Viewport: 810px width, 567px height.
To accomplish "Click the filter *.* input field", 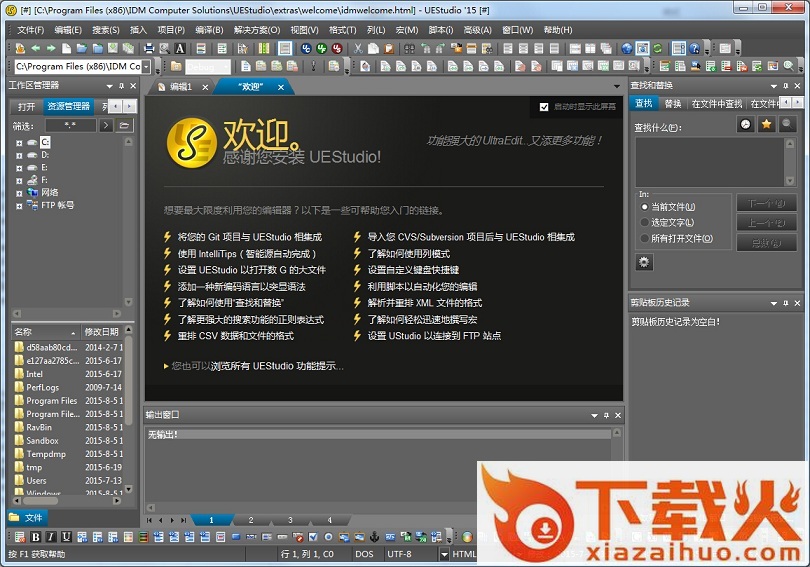I will click(70, 125).
